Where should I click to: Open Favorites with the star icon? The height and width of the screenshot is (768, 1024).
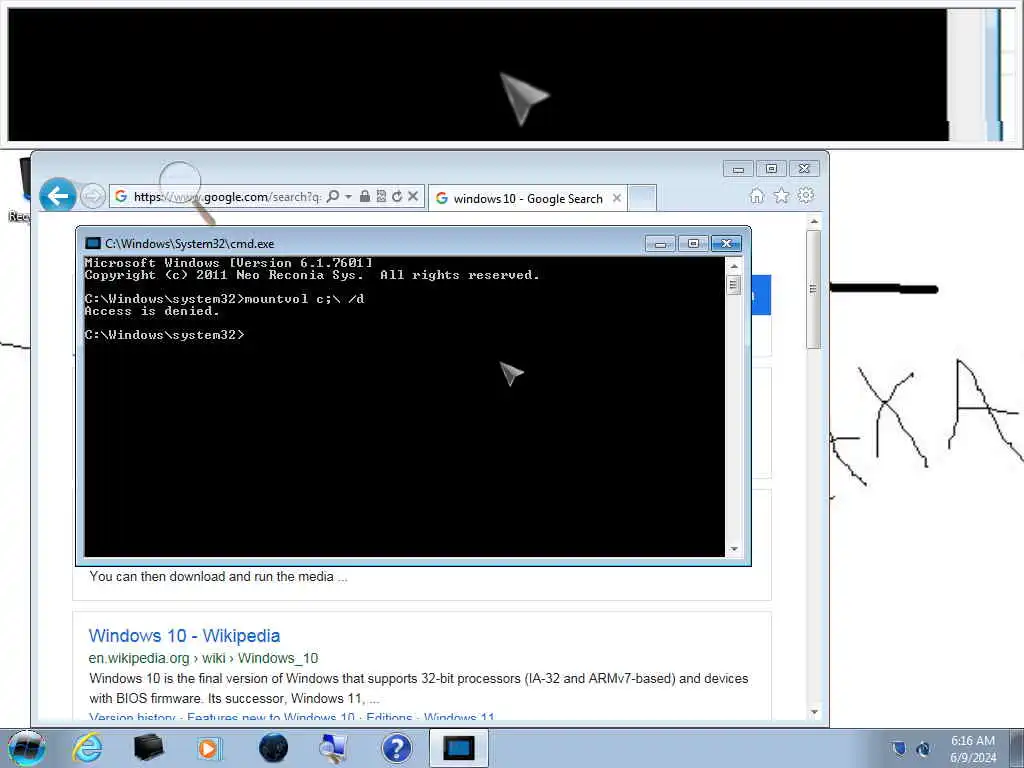(x=781, y=195)
